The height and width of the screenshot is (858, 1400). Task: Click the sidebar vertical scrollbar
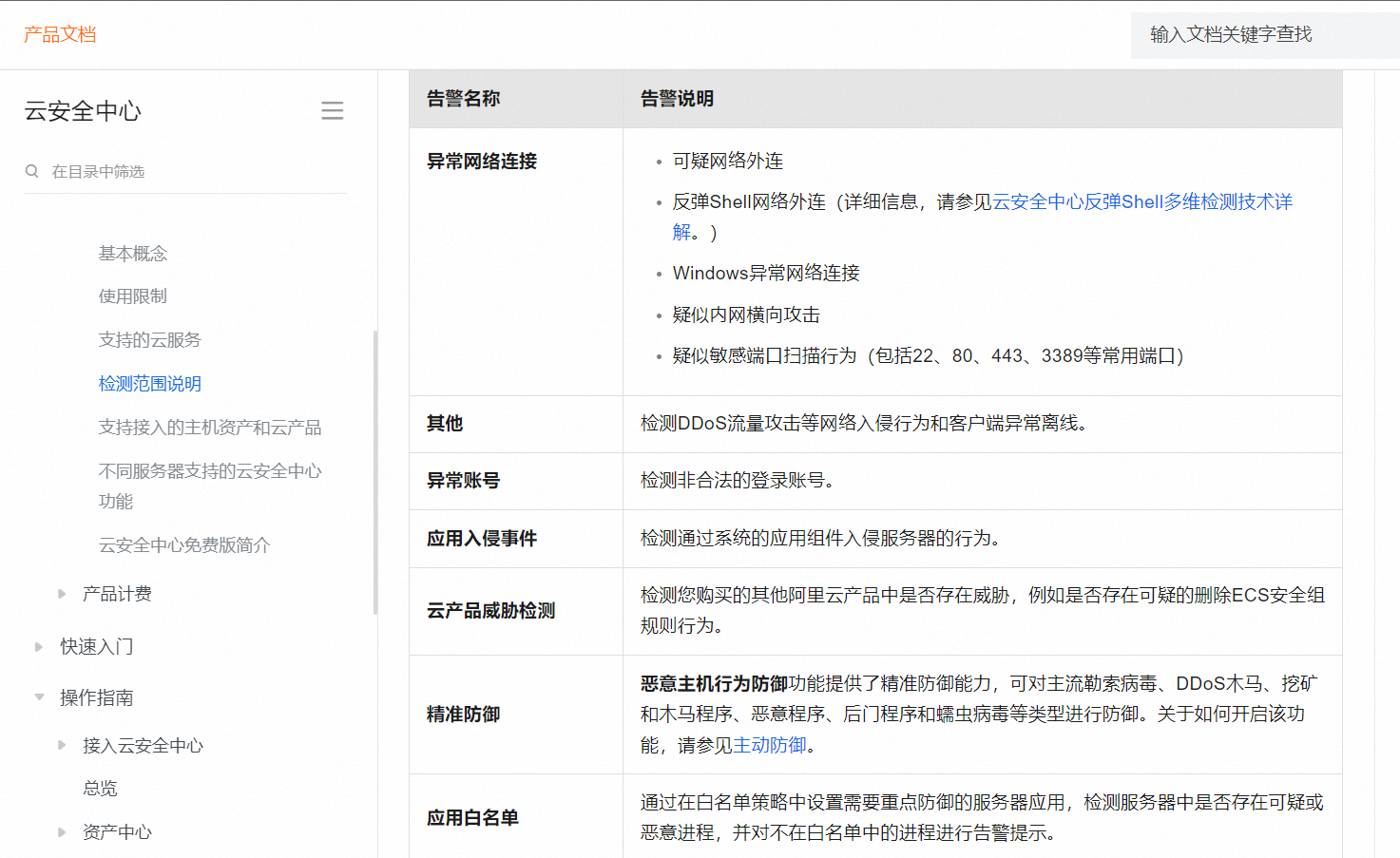coord(375,472)
